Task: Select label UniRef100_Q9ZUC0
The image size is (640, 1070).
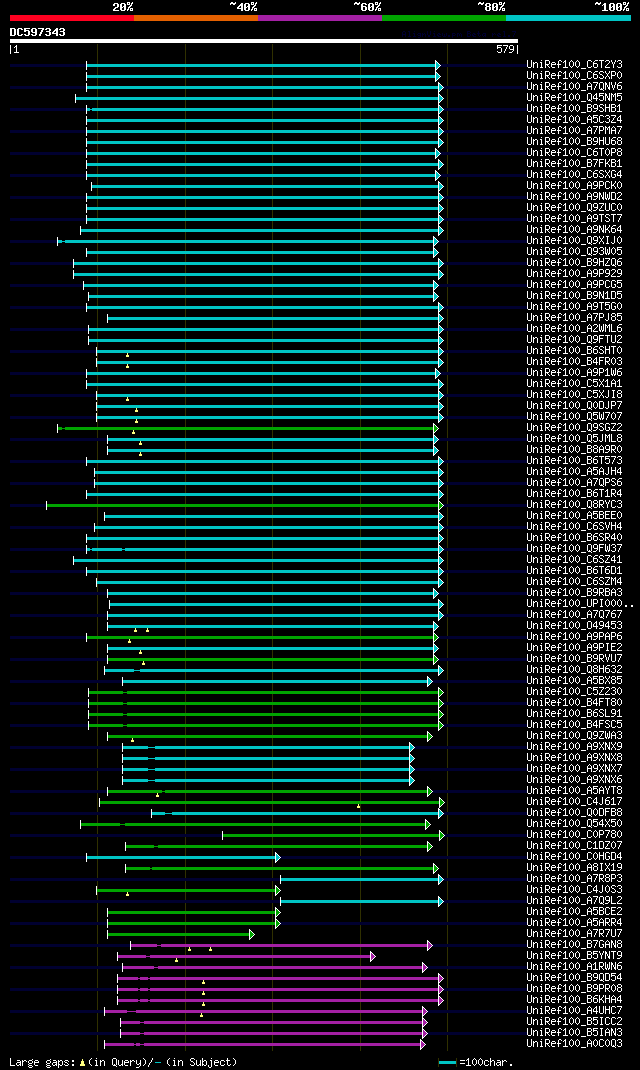Action: [574, 207]
